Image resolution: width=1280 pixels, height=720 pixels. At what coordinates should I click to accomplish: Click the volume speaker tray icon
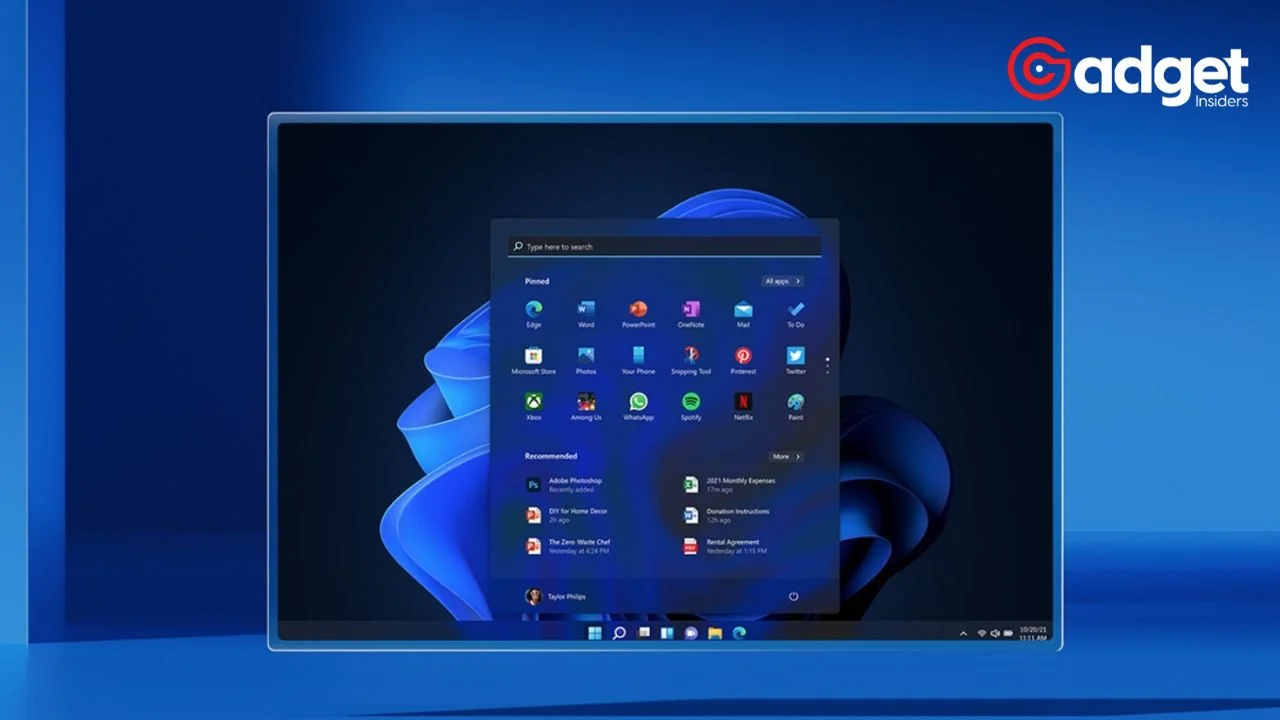point(995,634)
